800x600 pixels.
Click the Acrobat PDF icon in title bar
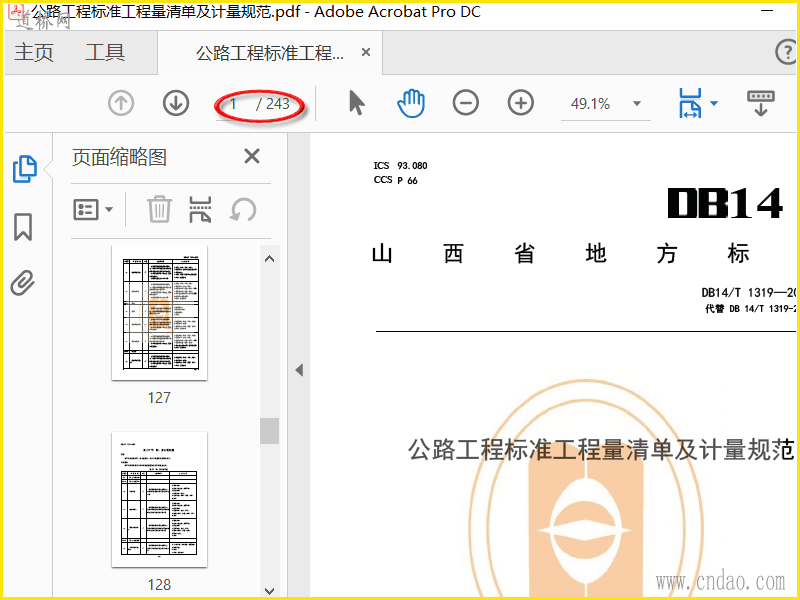tap(17, 10)
